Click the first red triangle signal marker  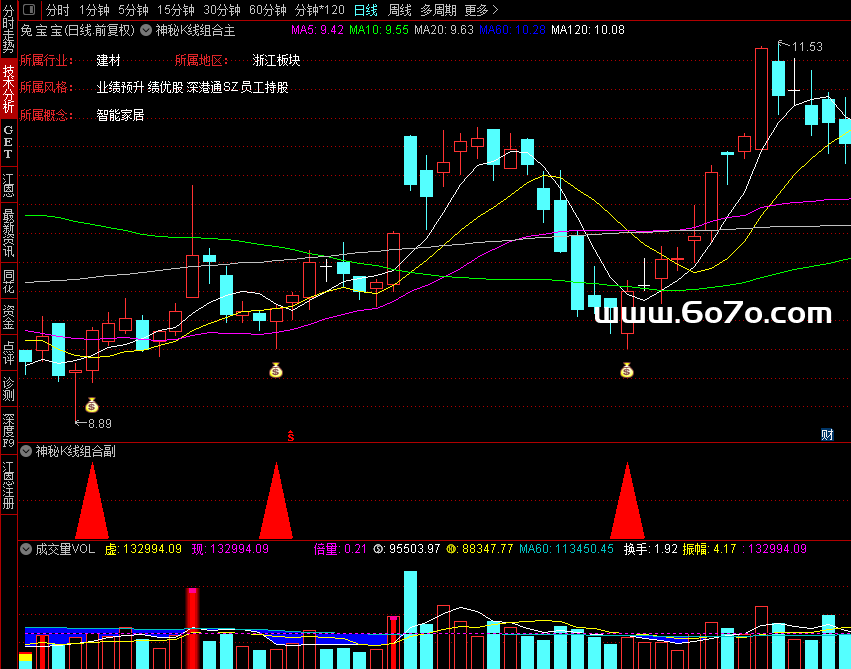click(x=92, y=501)
